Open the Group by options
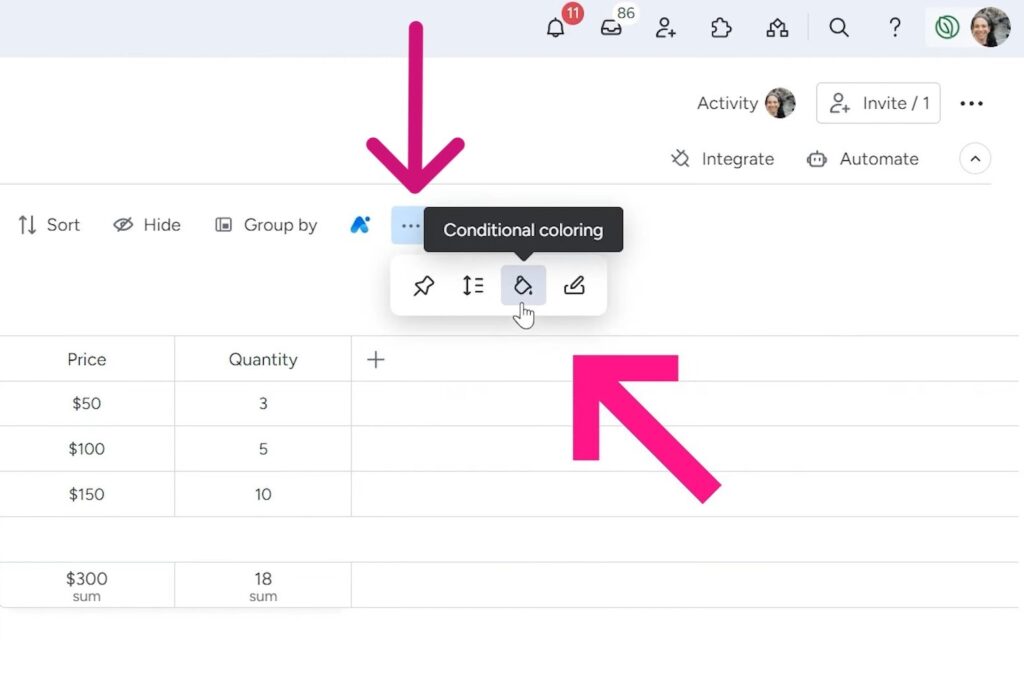 (266, 225)
